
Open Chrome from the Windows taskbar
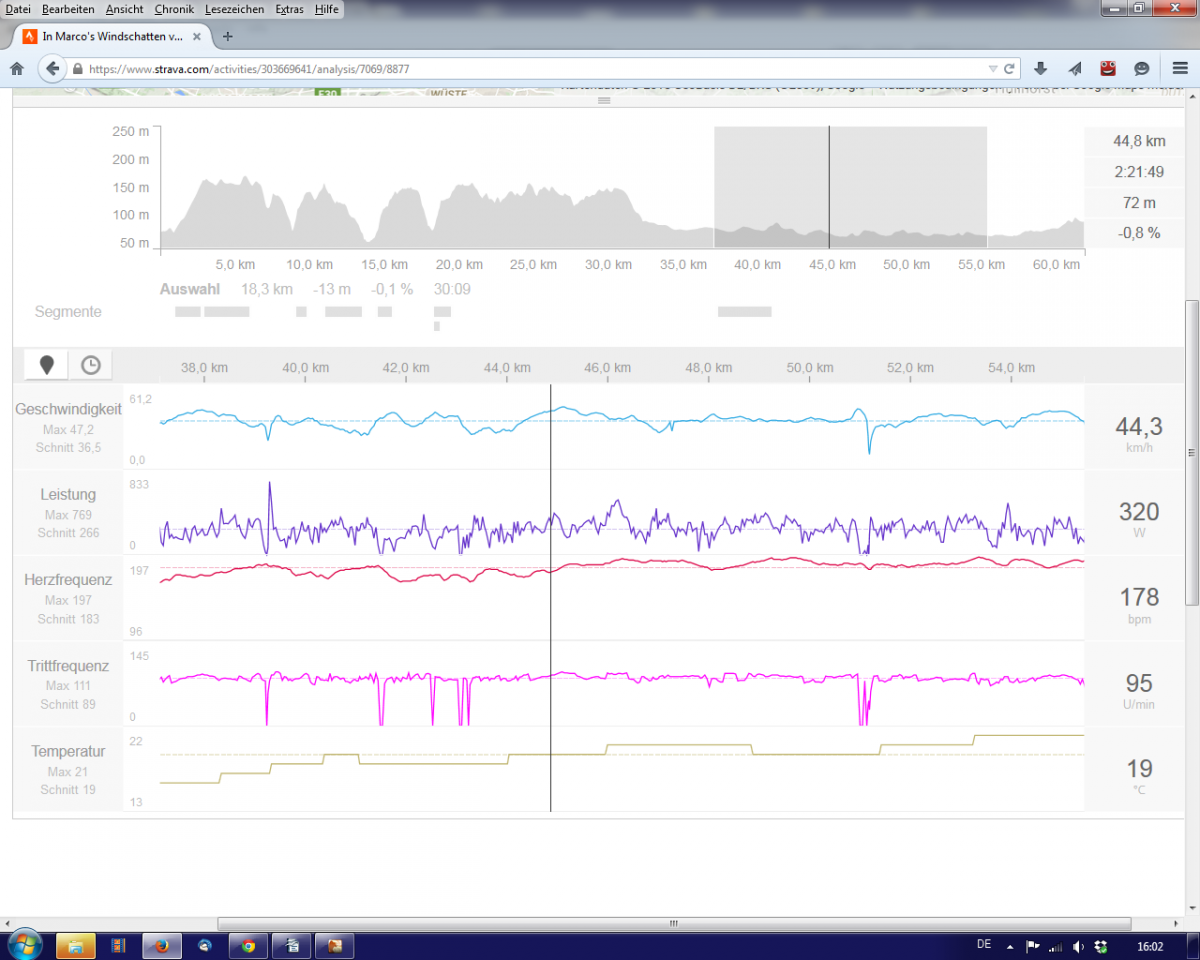coord(248,945)
